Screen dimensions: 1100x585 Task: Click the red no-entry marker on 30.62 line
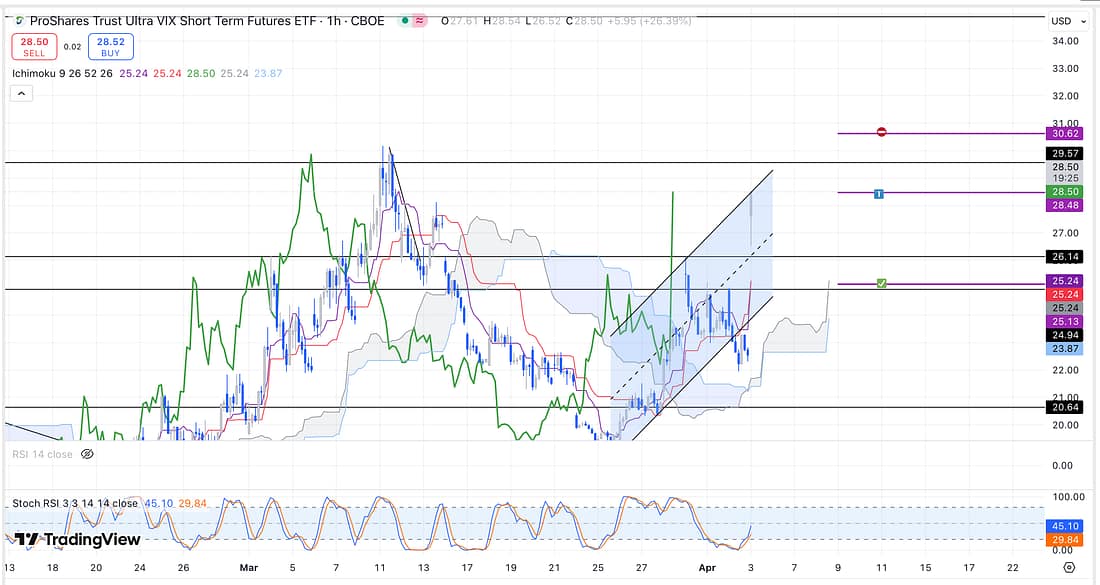(881, 132)
